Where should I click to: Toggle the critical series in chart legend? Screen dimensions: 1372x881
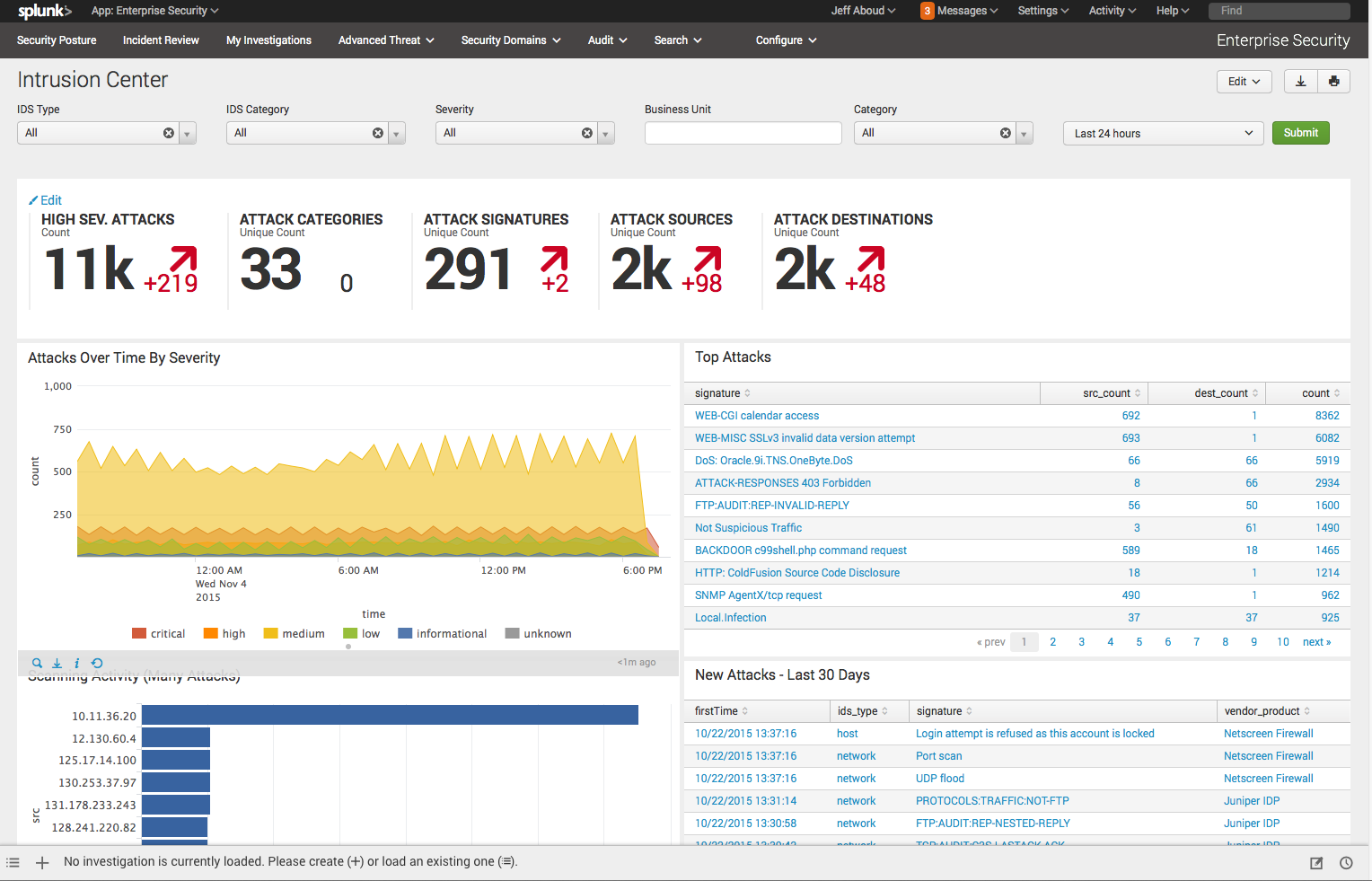tap(158, 633)
